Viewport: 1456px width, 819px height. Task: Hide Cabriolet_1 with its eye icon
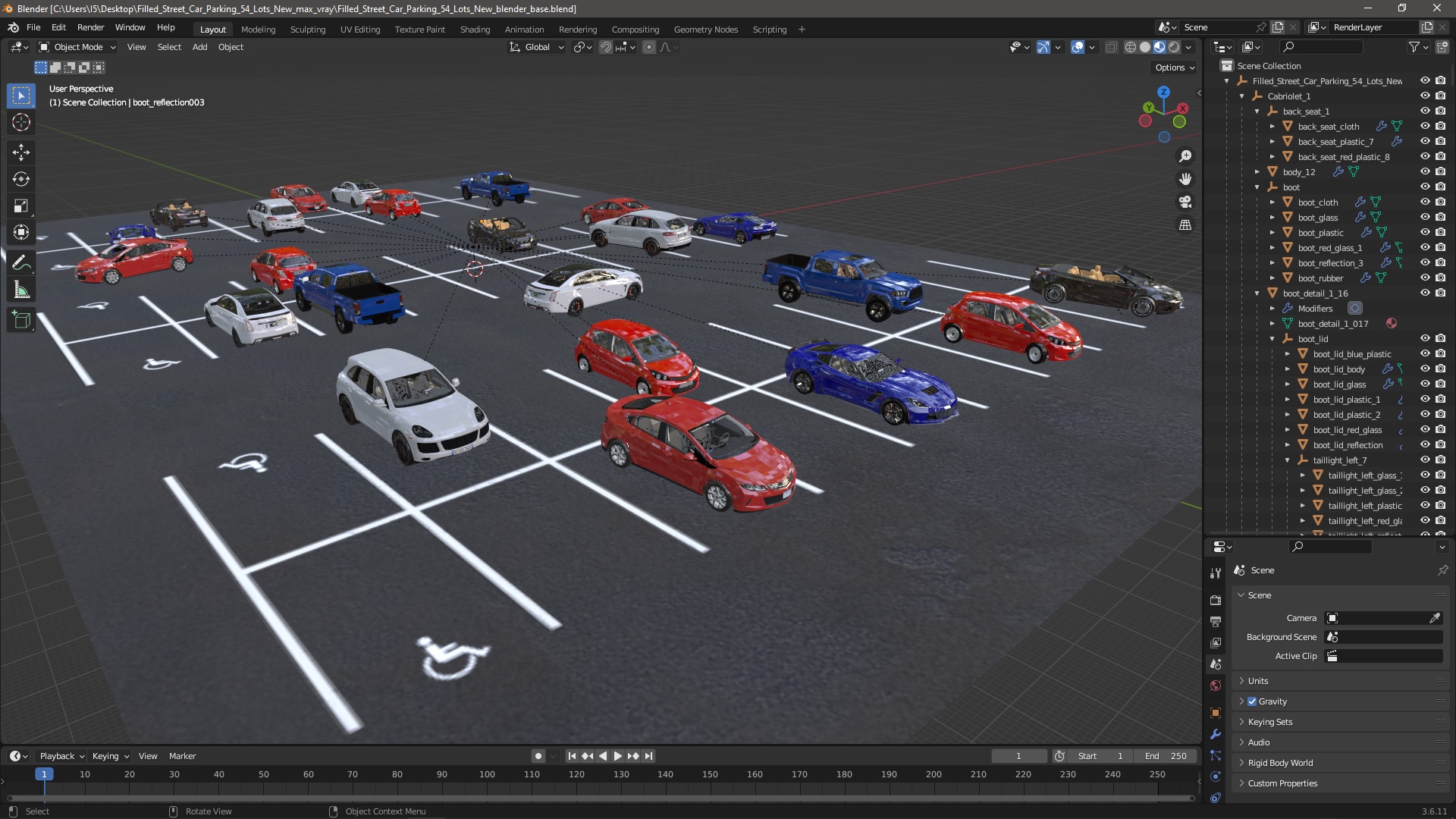click(1425, 96)
